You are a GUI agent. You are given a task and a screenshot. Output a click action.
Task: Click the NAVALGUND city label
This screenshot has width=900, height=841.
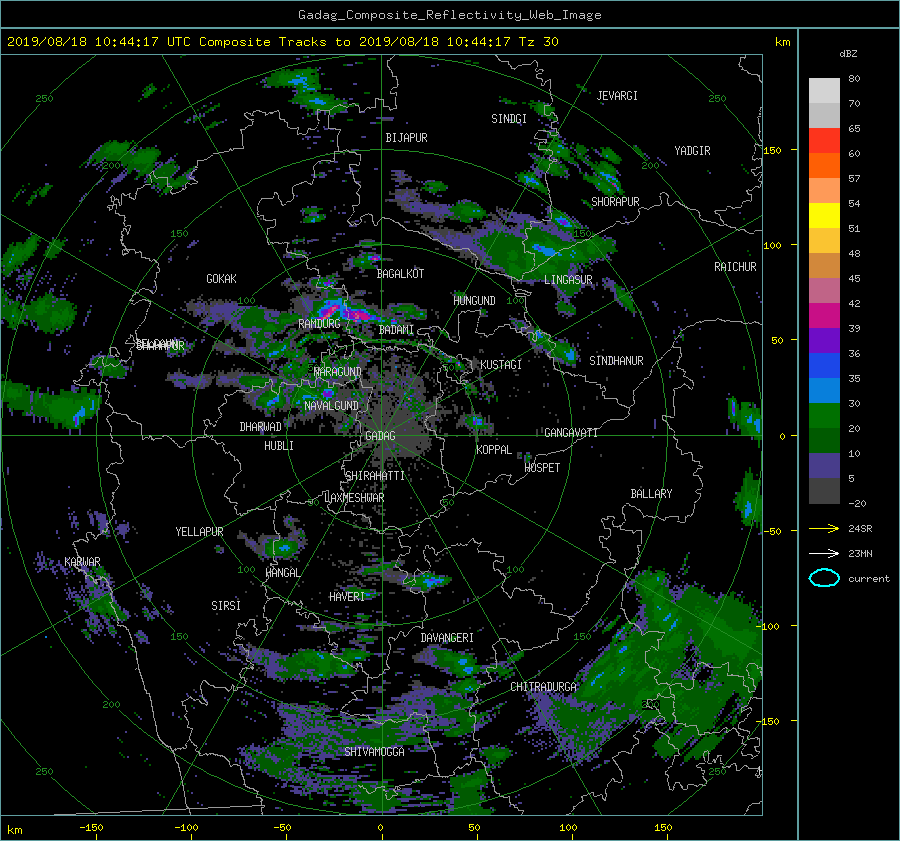(x=331, y=406)
